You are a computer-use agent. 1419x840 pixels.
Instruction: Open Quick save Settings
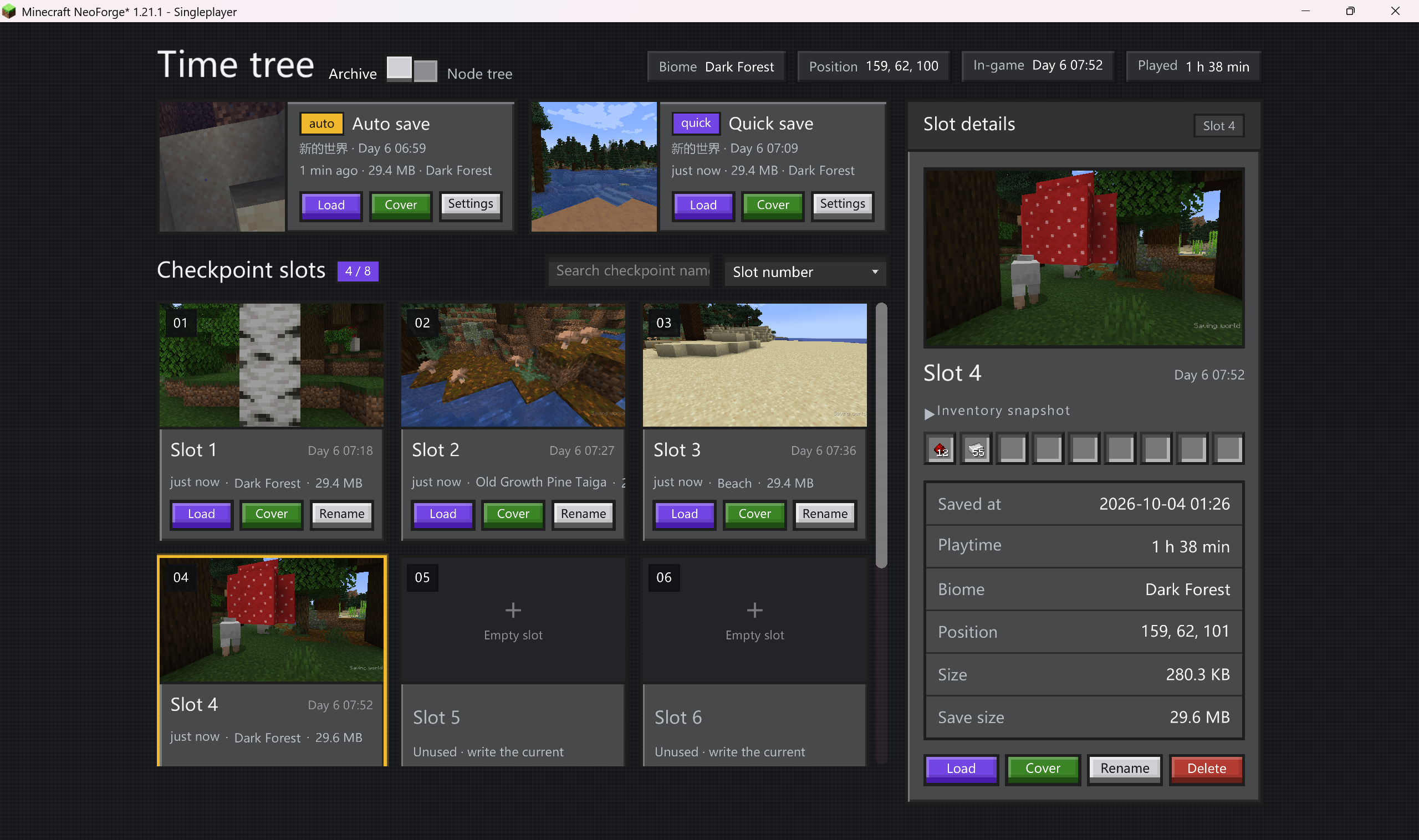point(843,205)
